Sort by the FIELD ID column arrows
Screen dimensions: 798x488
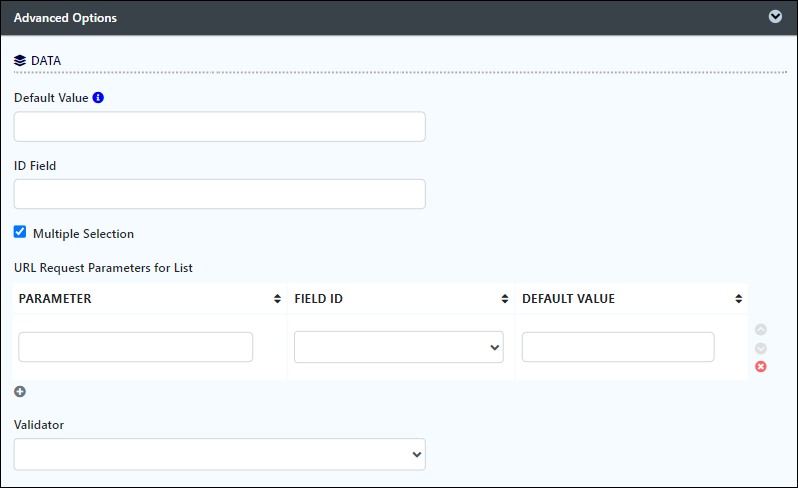point(505,299)
